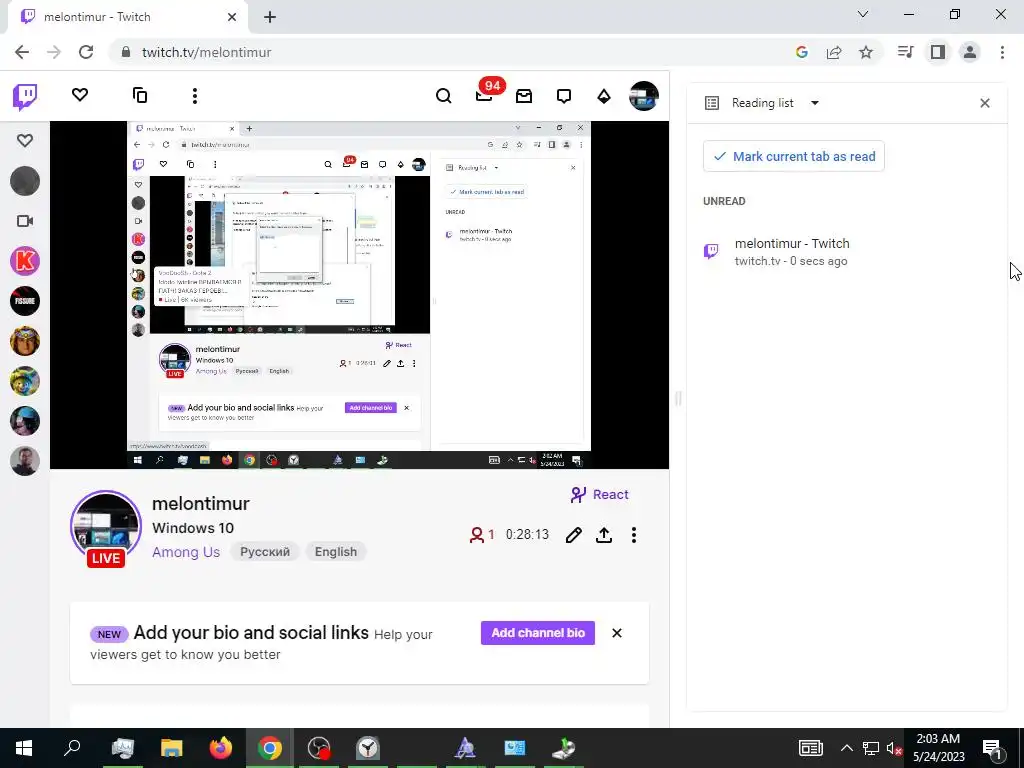Viewport: 1024px width, 768px height.
Task: Open the Among Us category link
Action: (186, 552)
